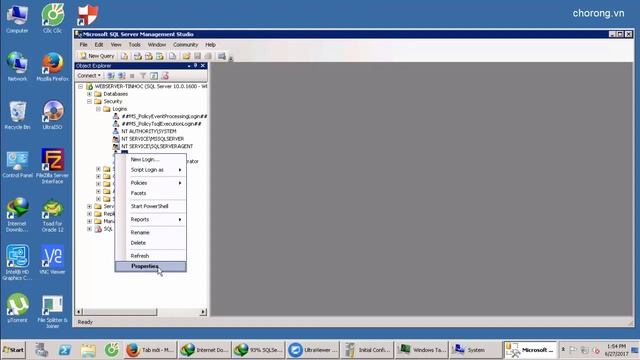Click the Stop square icon in Object Explorer
The height and width of the screenshot is (360, 640).
pos(132,76)
